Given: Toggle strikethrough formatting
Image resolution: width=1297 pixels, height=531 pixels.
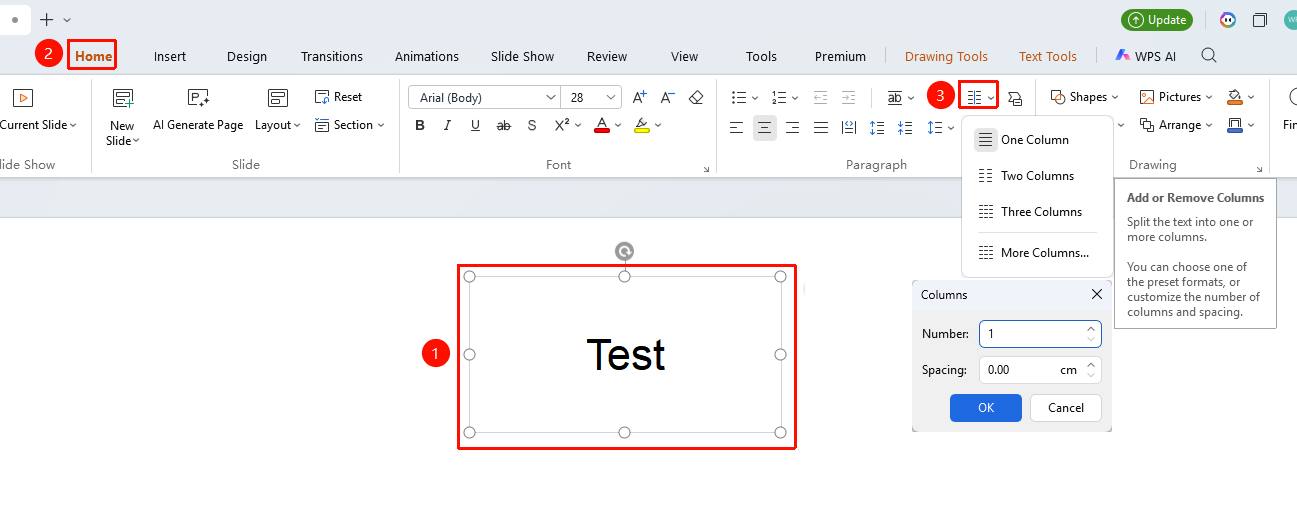Looking at the screenshot, I should [x=504, y=126].
